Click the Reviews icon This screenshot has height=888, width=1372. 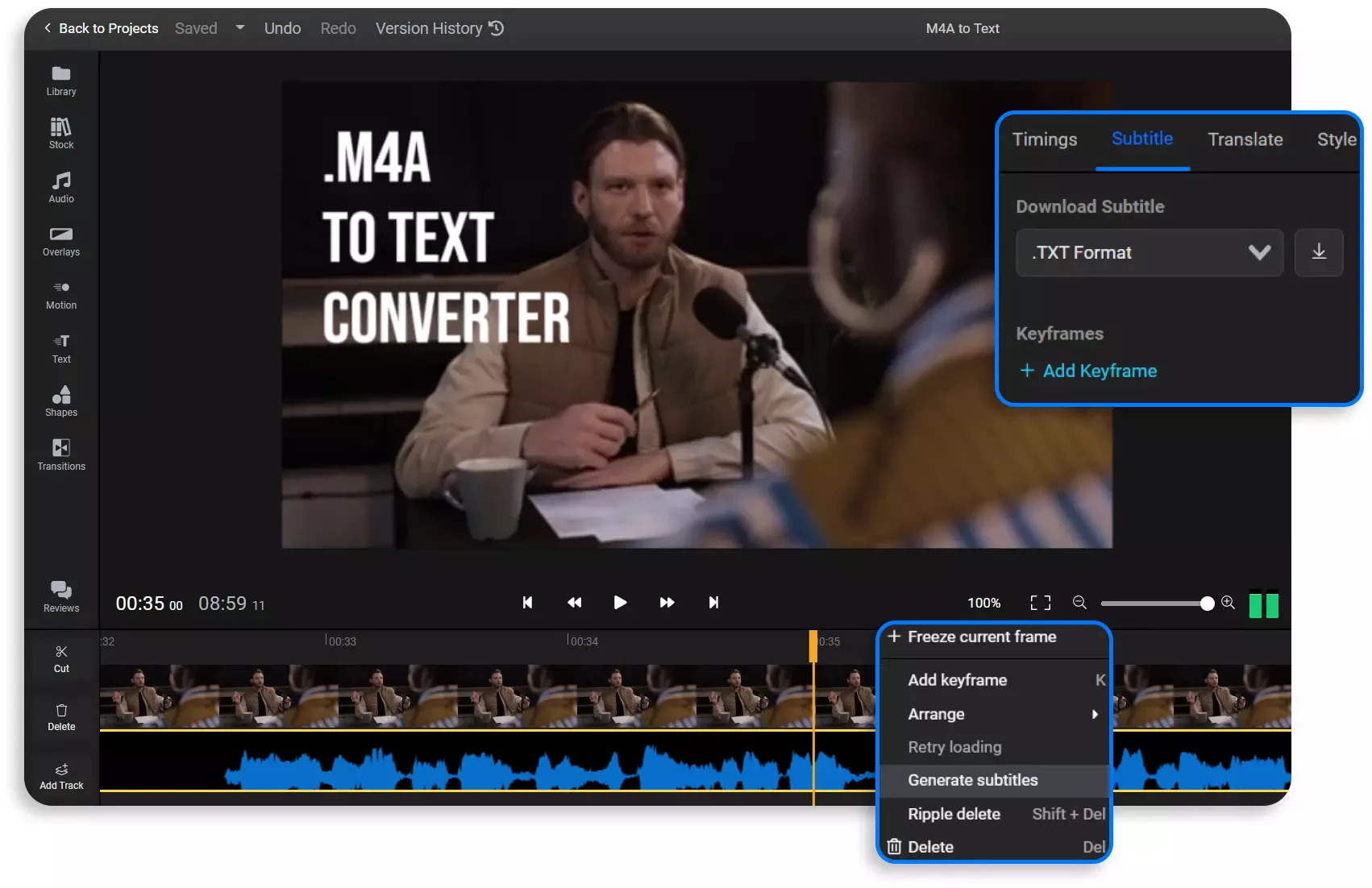(60, 596)
